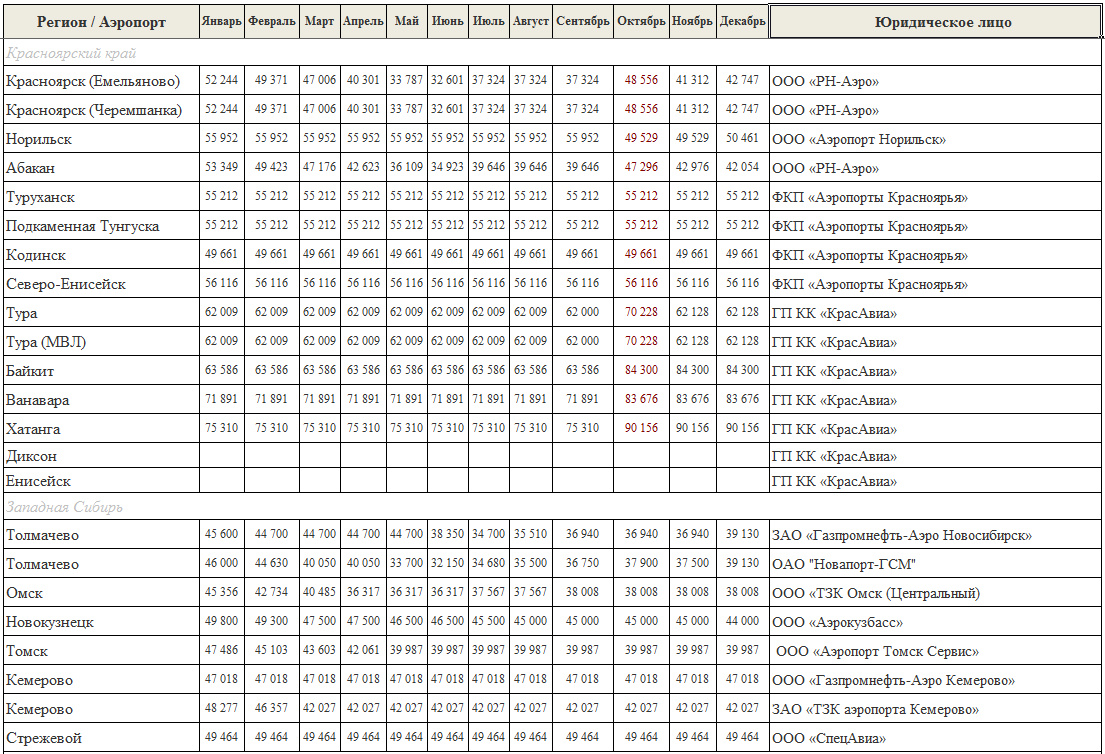This screenshot has width=1105, height=754.
Task: Click the 'Май' column header
Action: click(x=407, y=21)
